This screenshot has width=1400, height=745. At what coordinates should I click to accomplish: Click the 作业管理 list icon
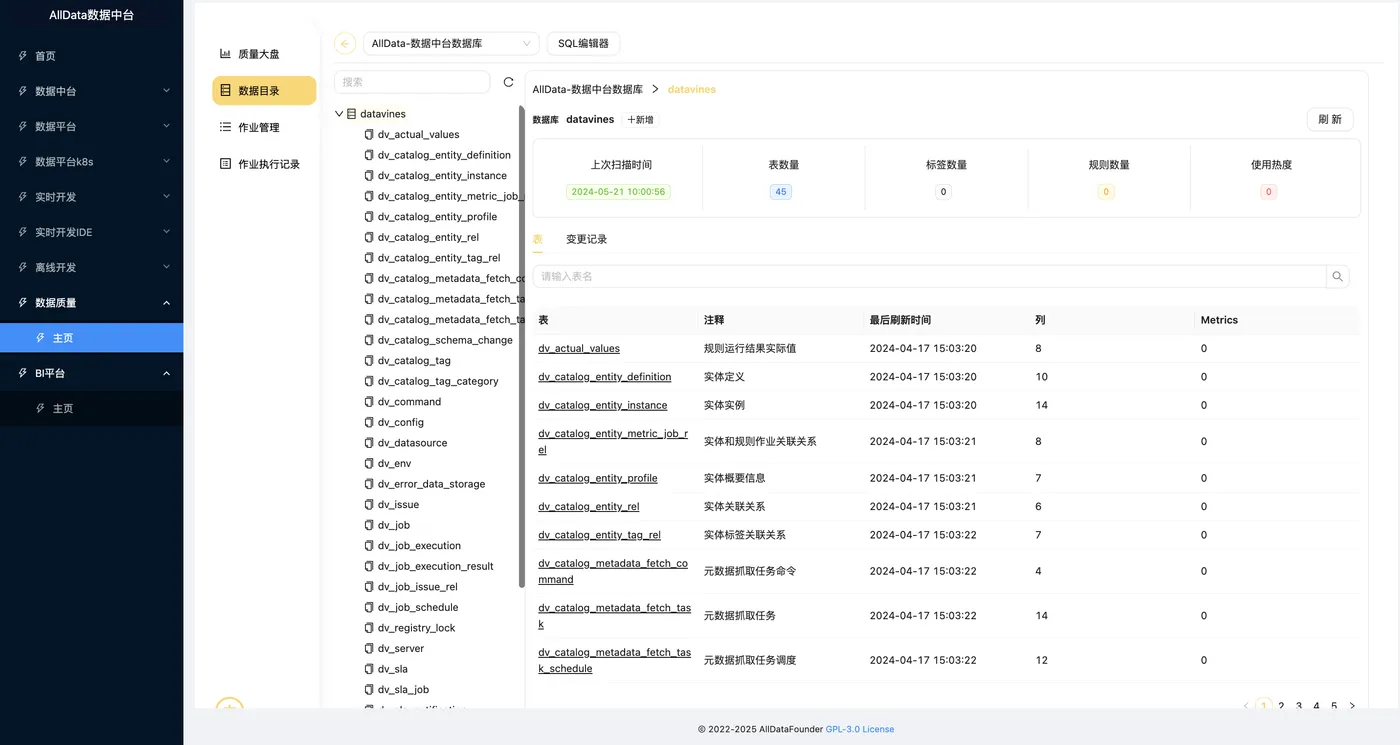226,127
